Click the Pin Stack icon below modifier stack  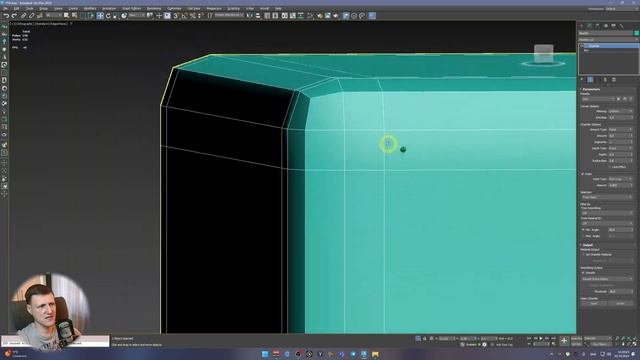[x=582, y=80]
